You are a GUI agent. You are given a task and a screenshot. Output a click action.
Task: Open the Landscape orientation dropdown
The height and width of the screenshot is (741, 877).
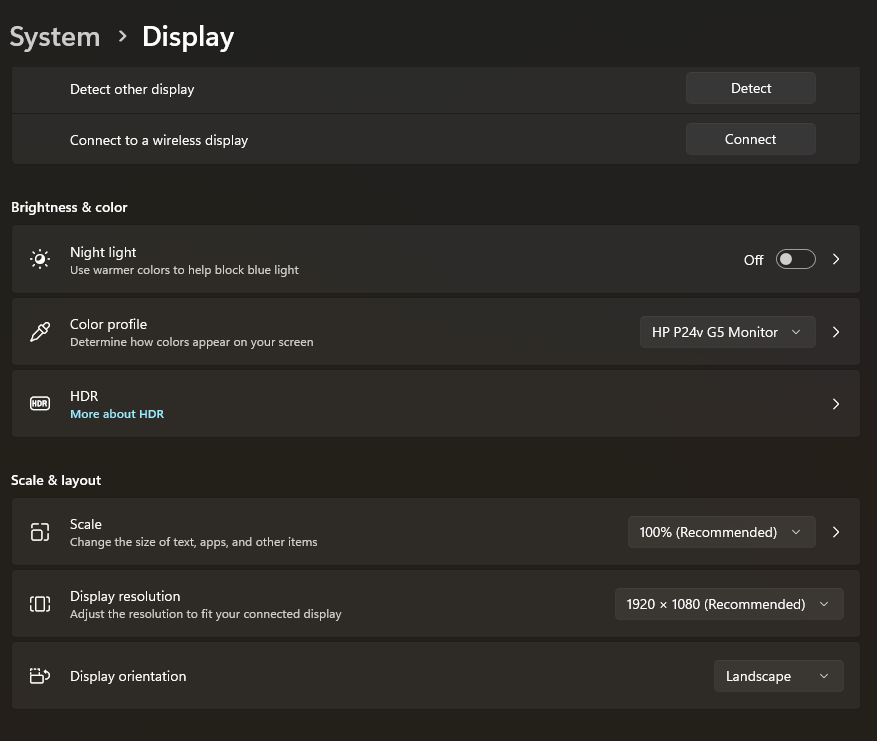[x=779, y=676]
